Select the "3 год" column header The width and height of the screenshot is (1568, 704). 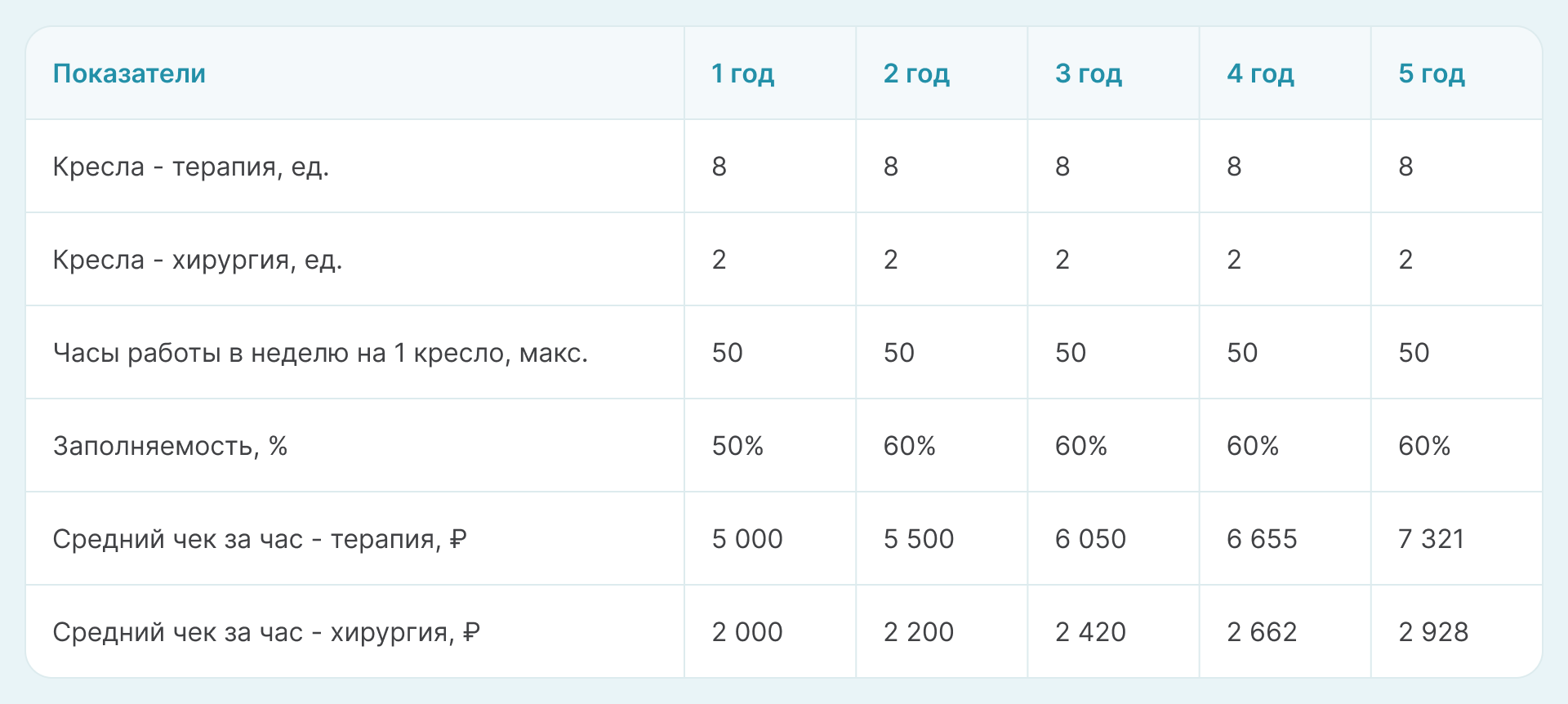(x=1088, y=74)
